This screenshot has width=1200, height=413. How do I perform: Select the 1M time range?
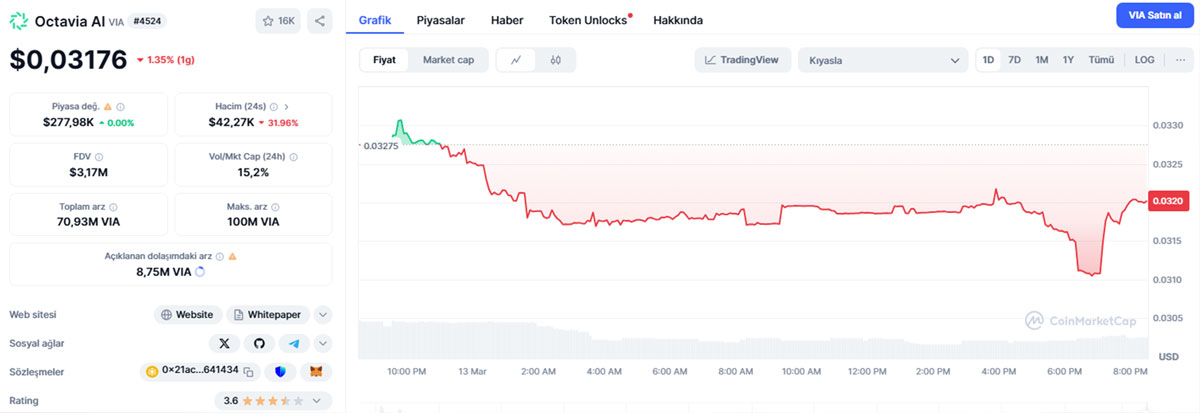pos(1041,60)
